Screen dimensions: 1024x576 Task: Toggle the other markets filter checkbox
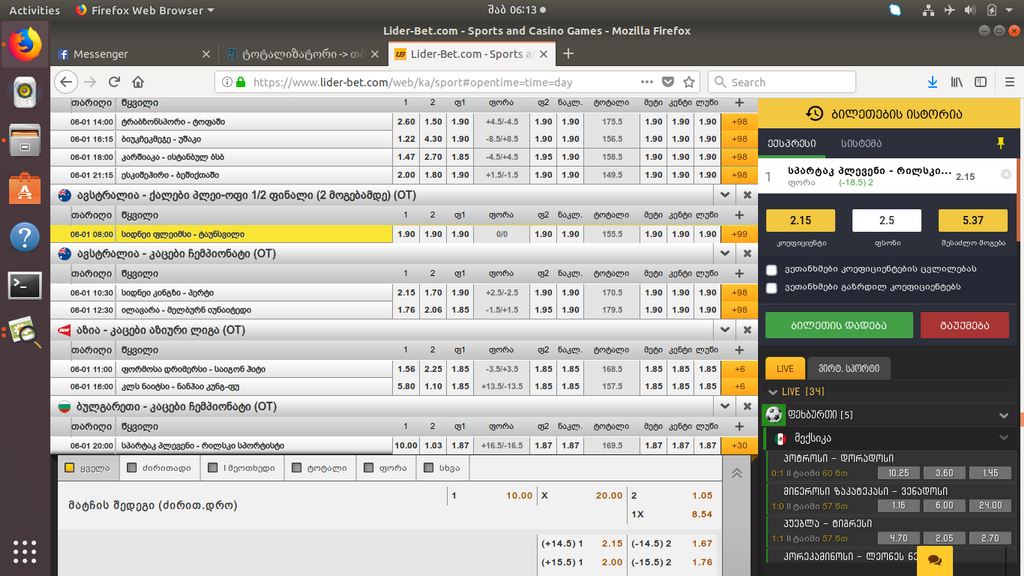pyautogui.click(x=428, y=468)
